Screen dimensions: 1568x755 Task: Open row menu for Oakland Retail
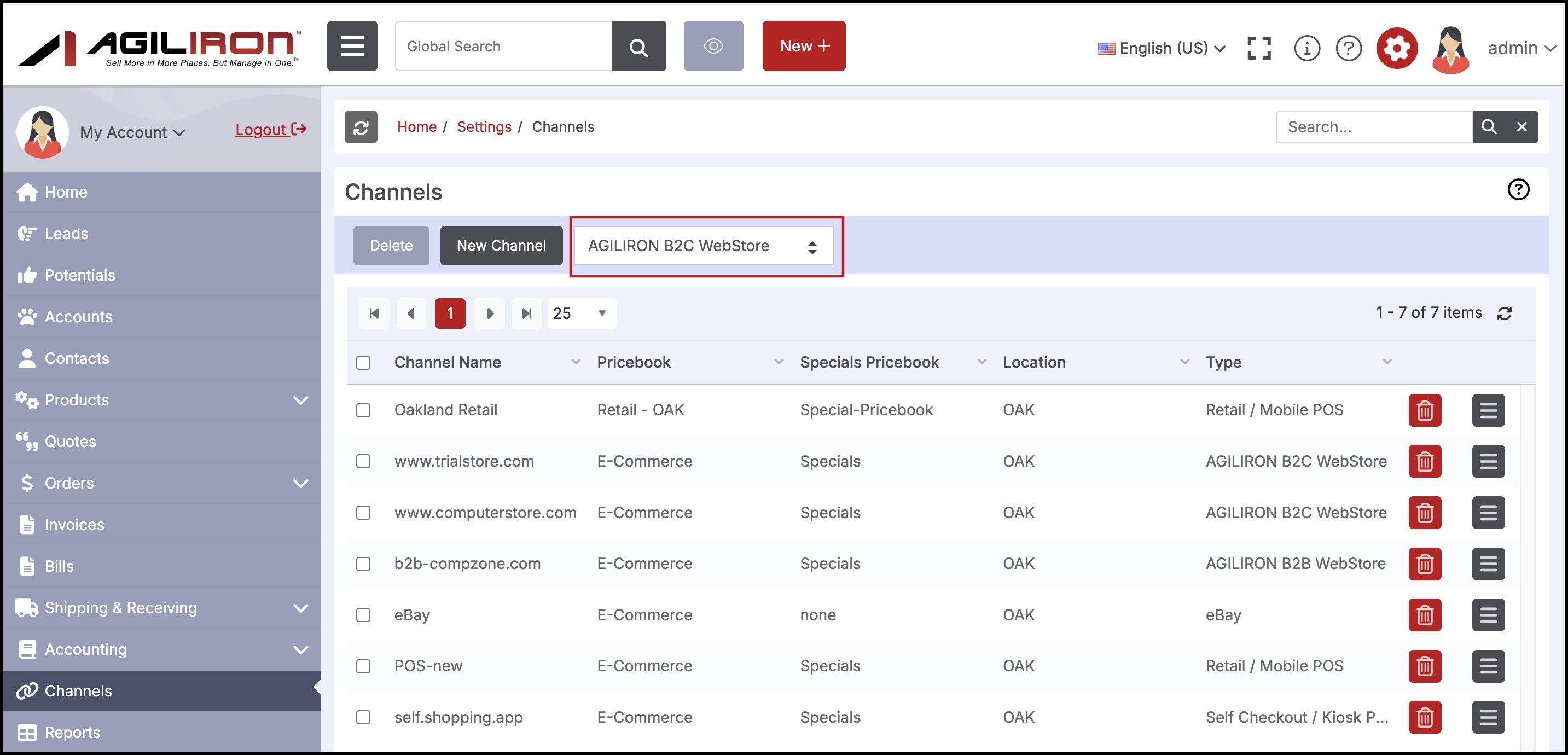click(1488, 410)
